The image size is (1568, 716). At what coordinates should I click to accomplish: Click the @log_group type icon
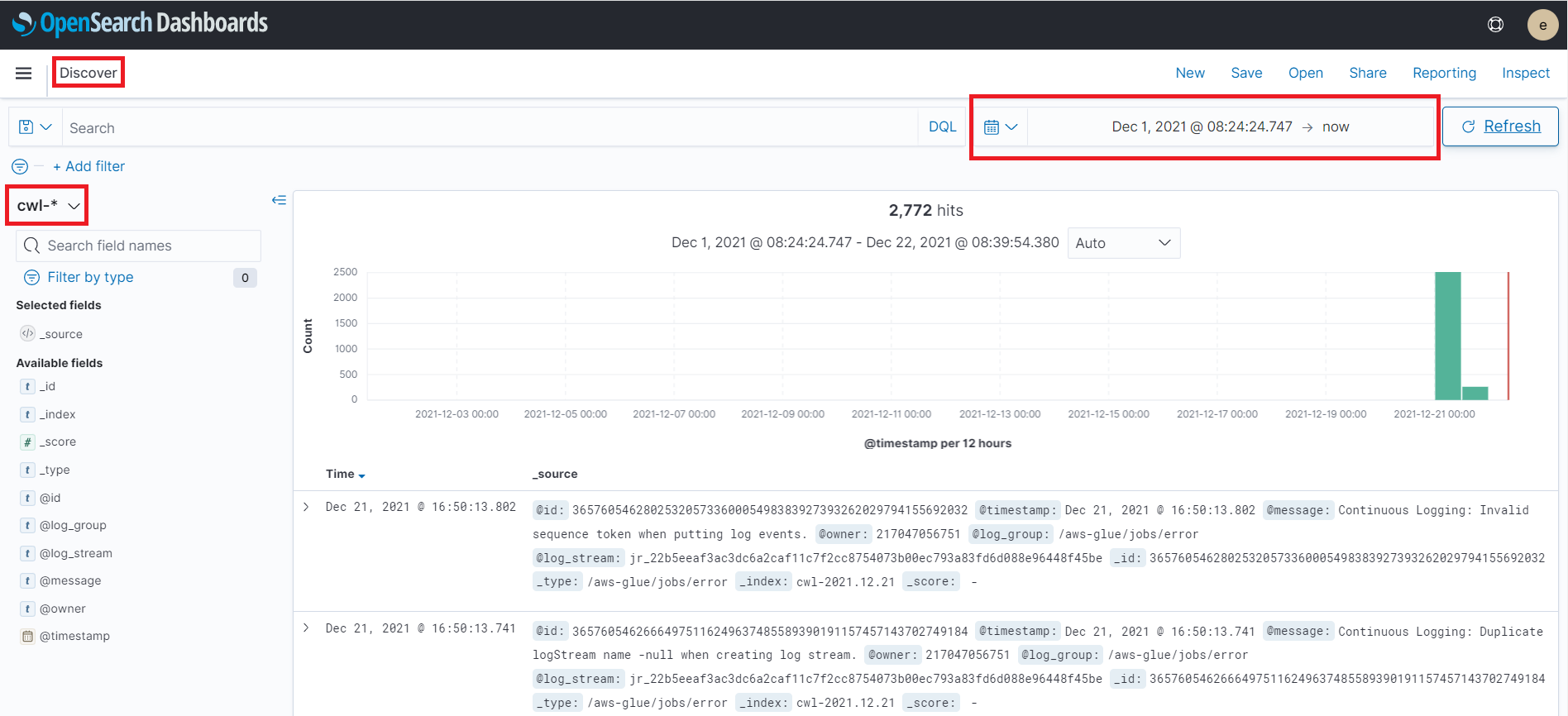click(27, 525)
